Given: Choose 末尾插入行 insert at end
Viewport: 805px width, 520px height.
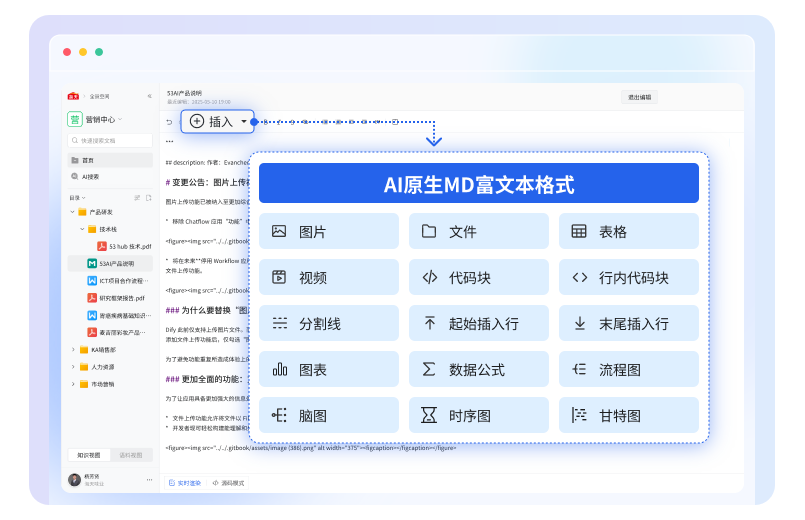Looking at the screenshot, I should [628, 323].
